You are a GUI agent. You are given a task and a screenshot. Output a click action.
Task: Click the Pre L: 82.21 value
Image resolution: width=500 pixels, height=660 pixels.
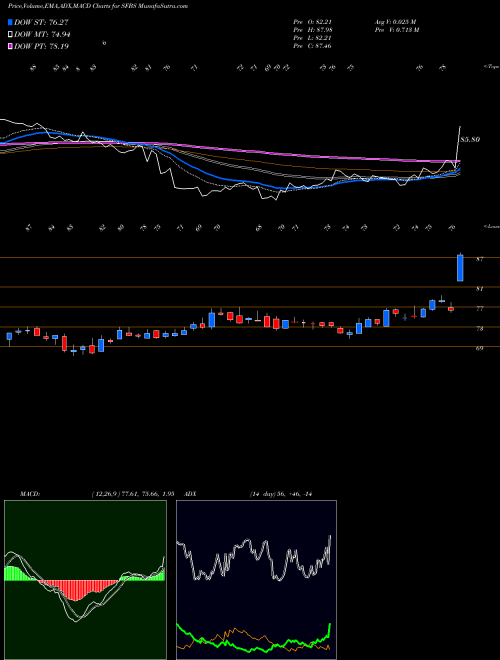click(313, 38)
